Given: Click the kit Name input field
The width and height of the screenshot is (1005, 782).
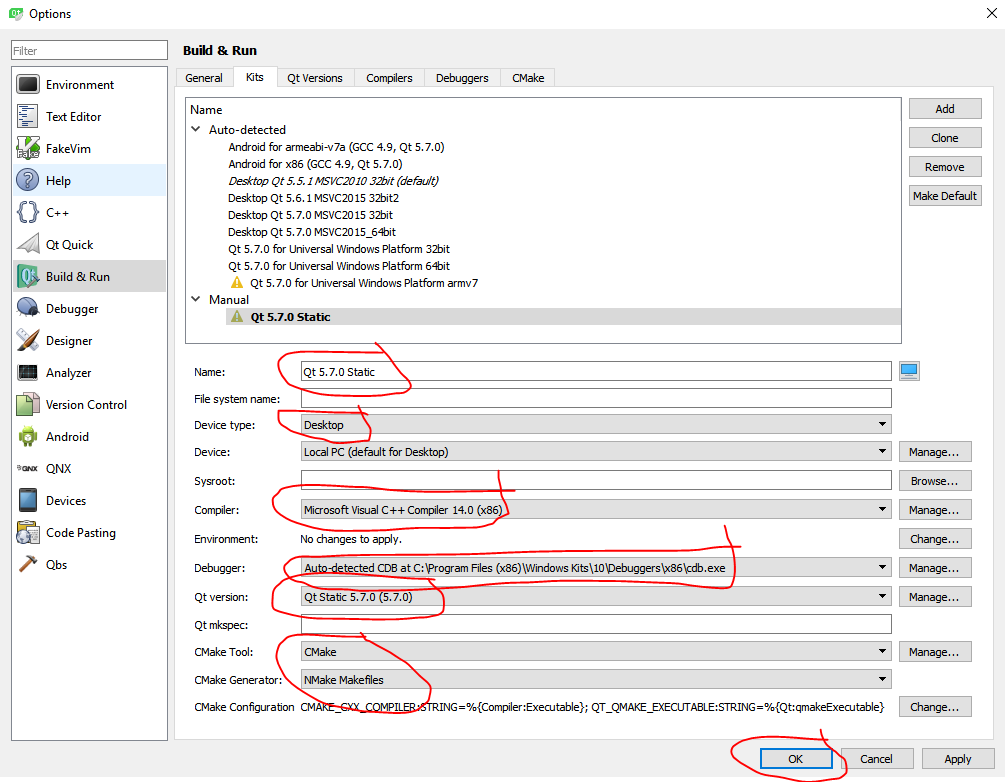Looking at the screenshot, I should pos(596,372).
